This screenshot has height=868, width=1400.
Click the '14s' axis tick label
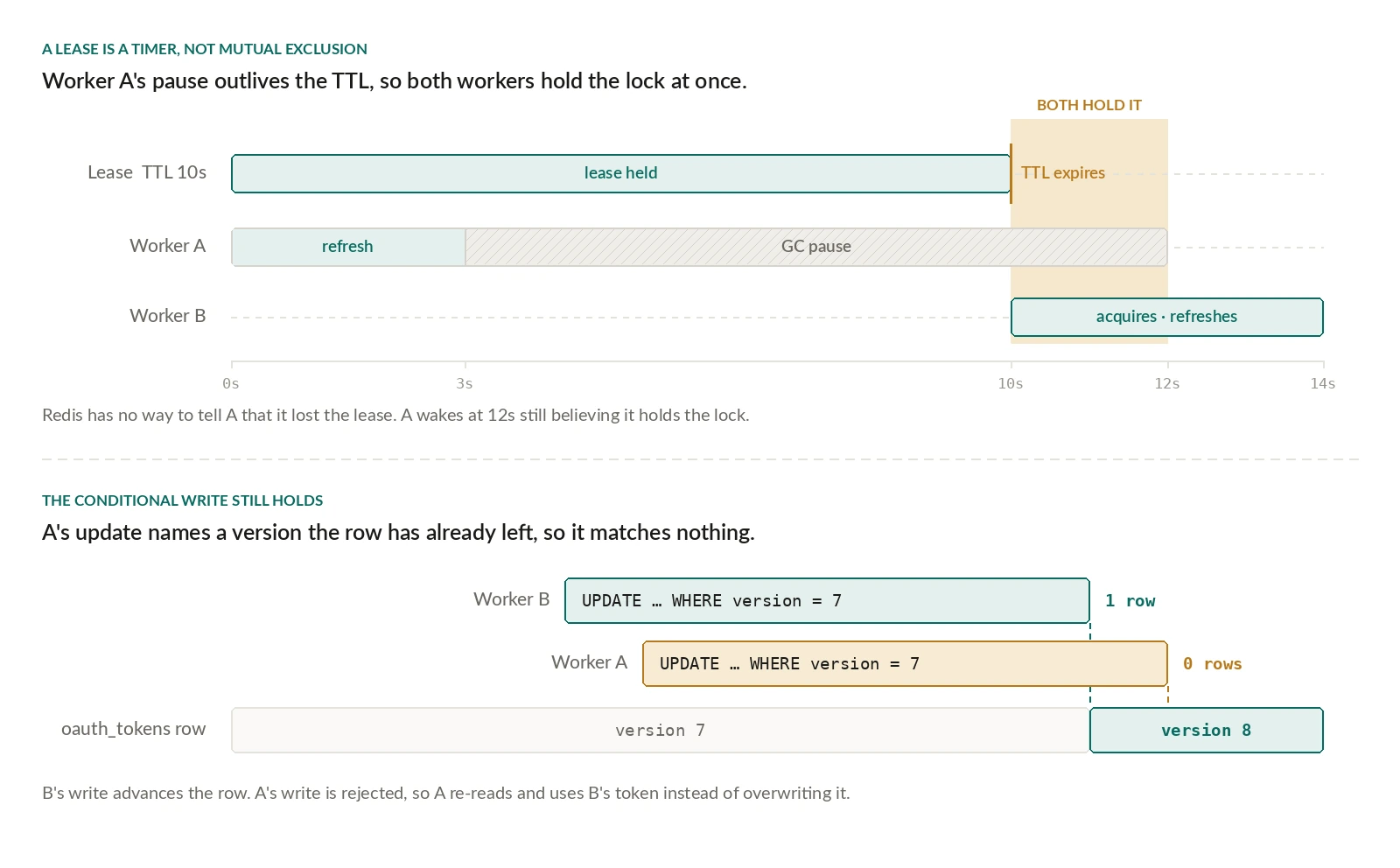[1323, 383]
